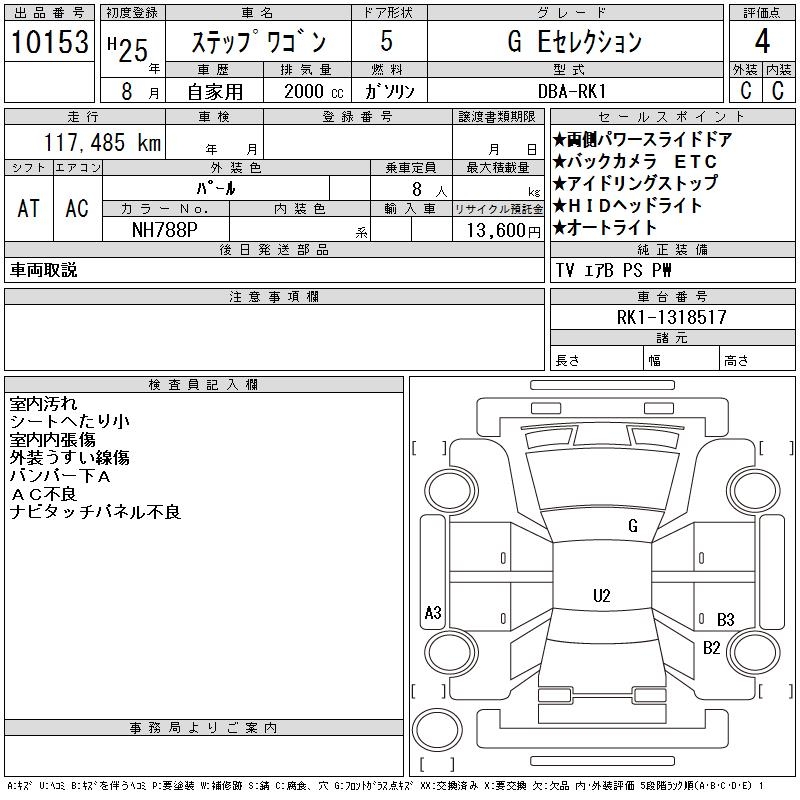Click the セールスポイント header

(x=672, y=116)
